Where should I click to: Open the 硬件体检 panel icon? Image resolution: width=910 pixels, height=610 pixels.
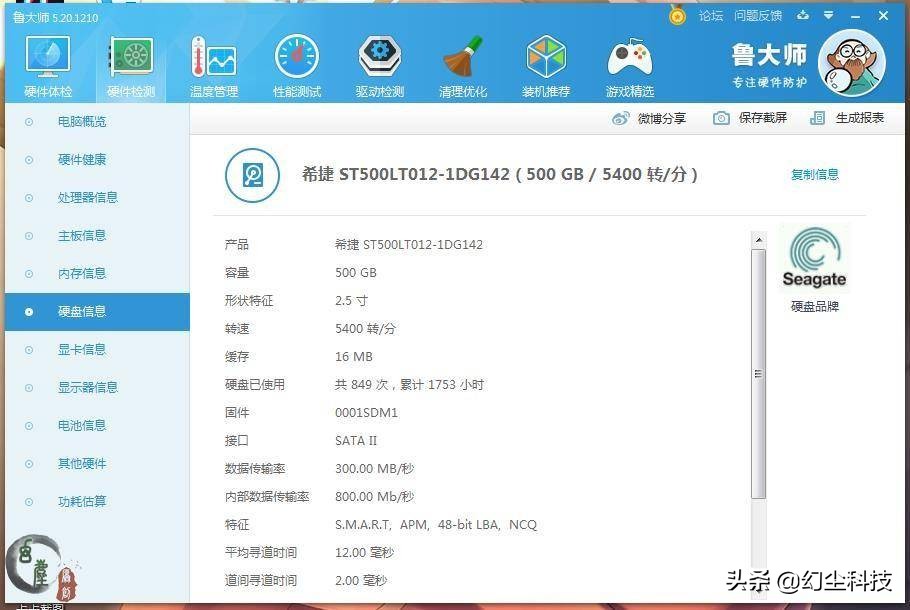(x=46, y=58)
